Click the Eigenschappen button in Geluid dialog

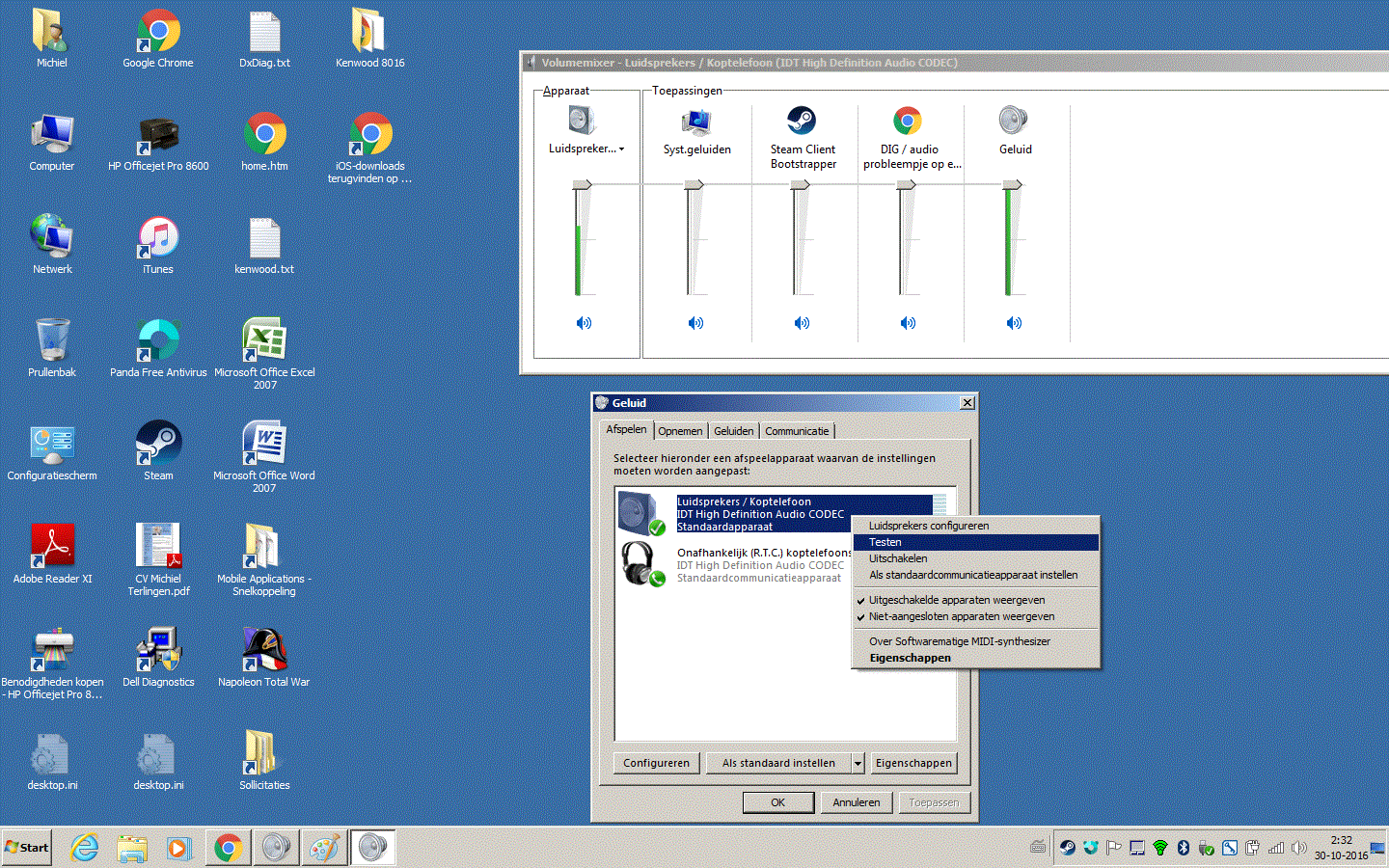point(913,763)
